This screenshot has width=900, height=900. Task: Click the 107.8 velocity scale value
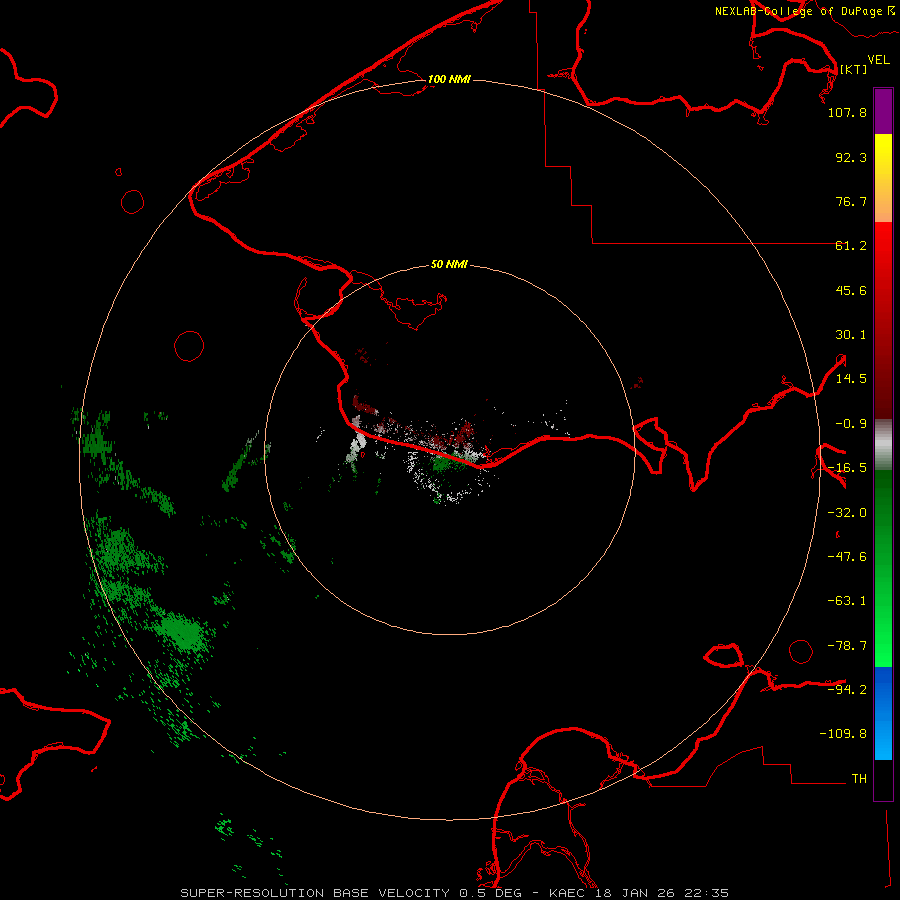(x=847, y=112)
